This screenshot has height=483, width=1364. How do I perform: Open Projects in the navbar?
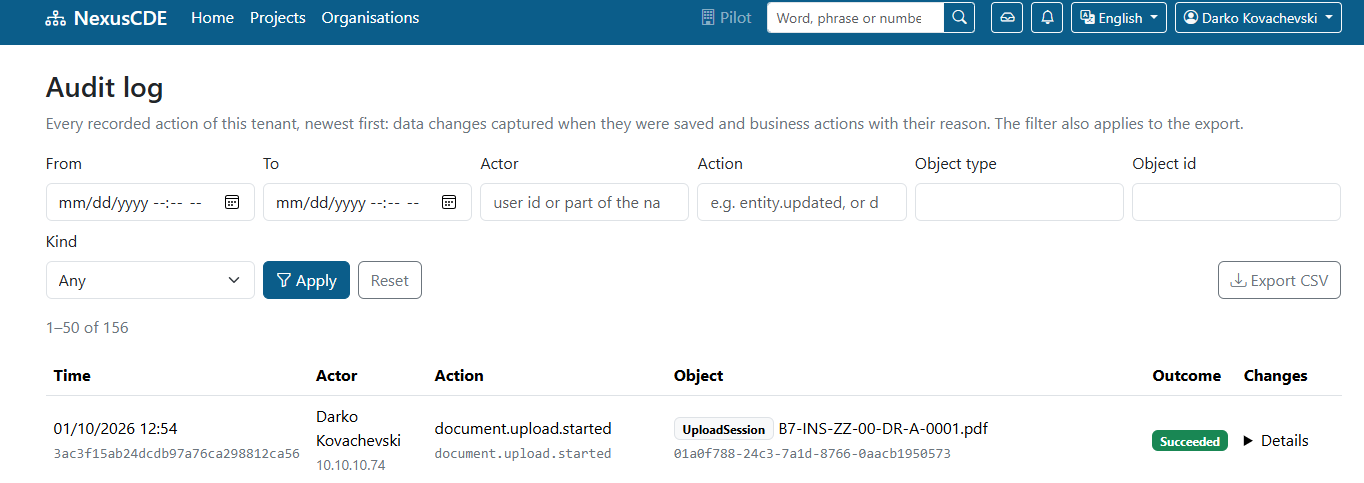click(x=278, y=18)
